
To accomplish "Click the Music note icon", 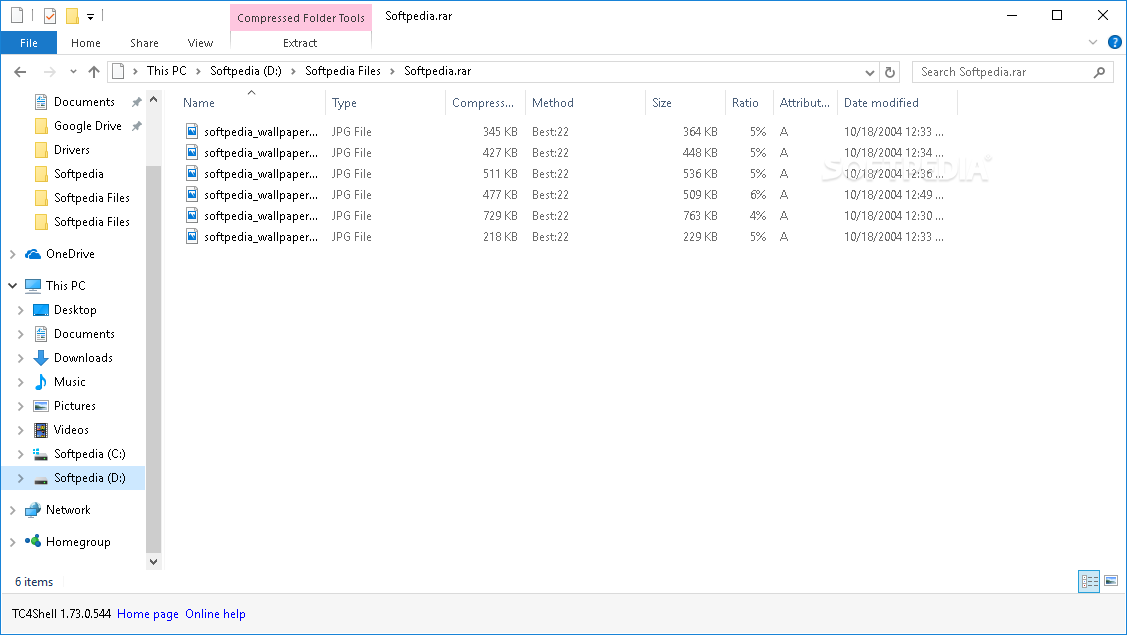I will click(x=41, y=382).
